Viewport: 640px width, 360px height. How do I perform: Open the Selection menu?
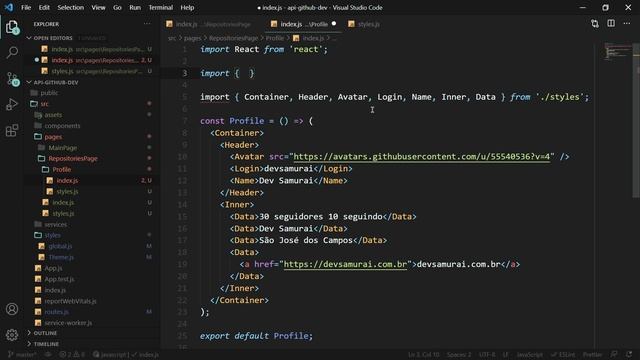[x=71, y=7]
